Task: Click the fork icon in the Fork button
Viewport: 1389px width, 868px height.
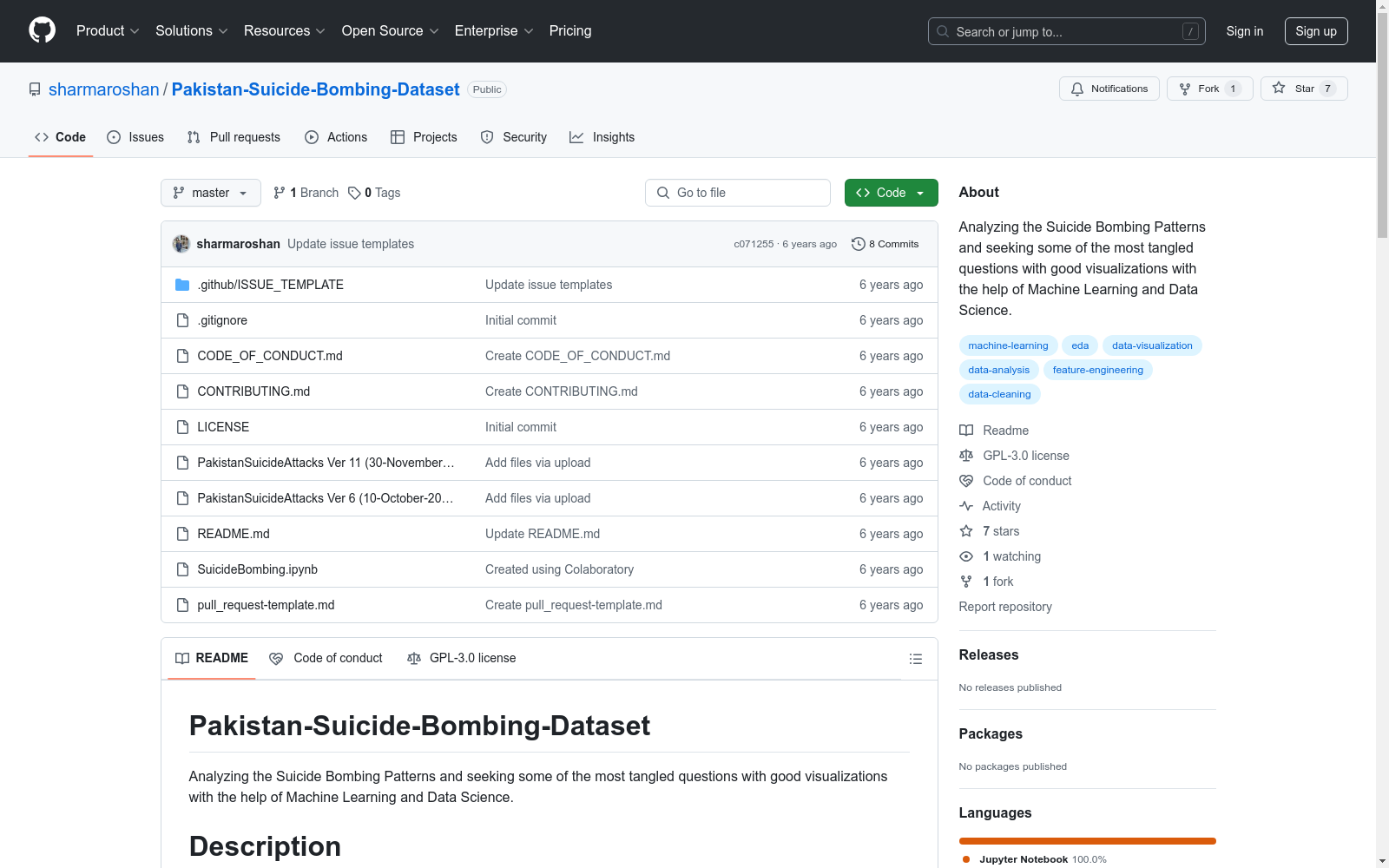Action: click(x=1185, y=89)
